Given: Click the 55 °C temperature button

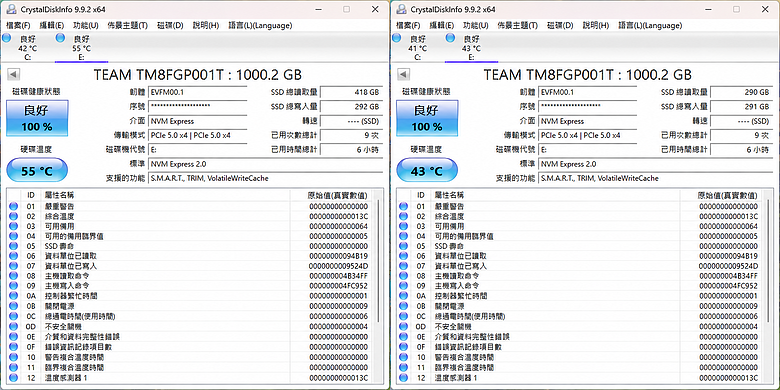Looking at the screenshot, I should [x=37, y=171].
